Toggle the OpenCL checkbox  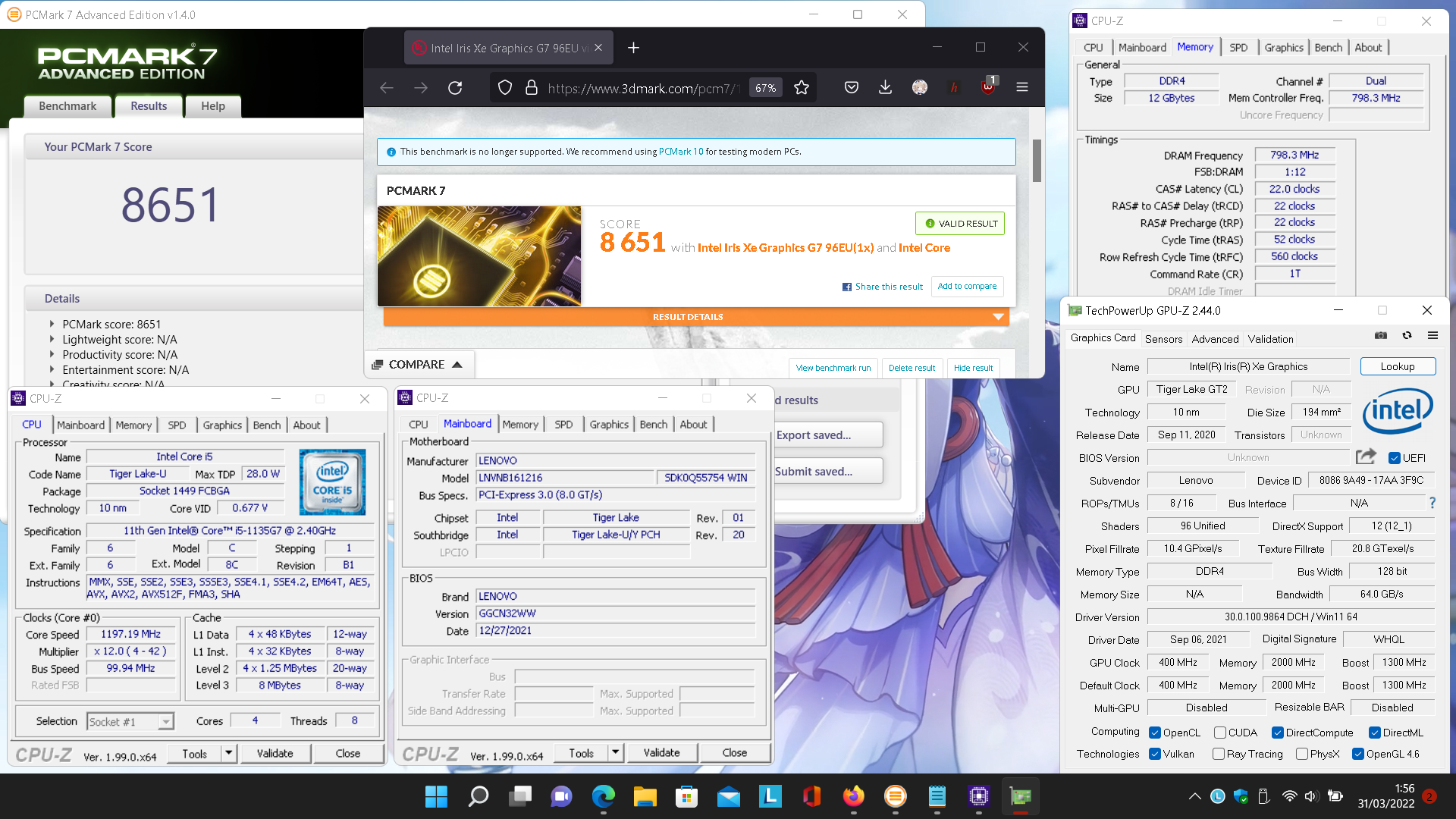[1155, 733]
